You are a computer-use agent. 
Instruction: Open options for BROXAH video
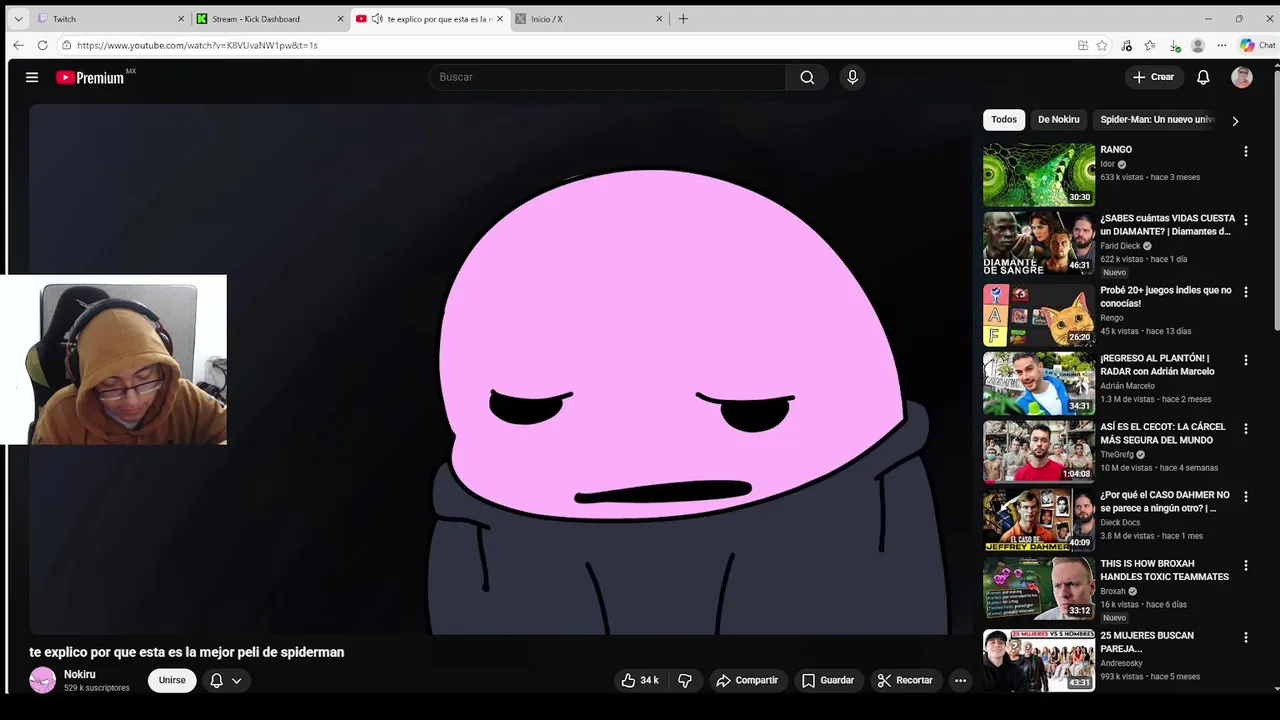1245,565
